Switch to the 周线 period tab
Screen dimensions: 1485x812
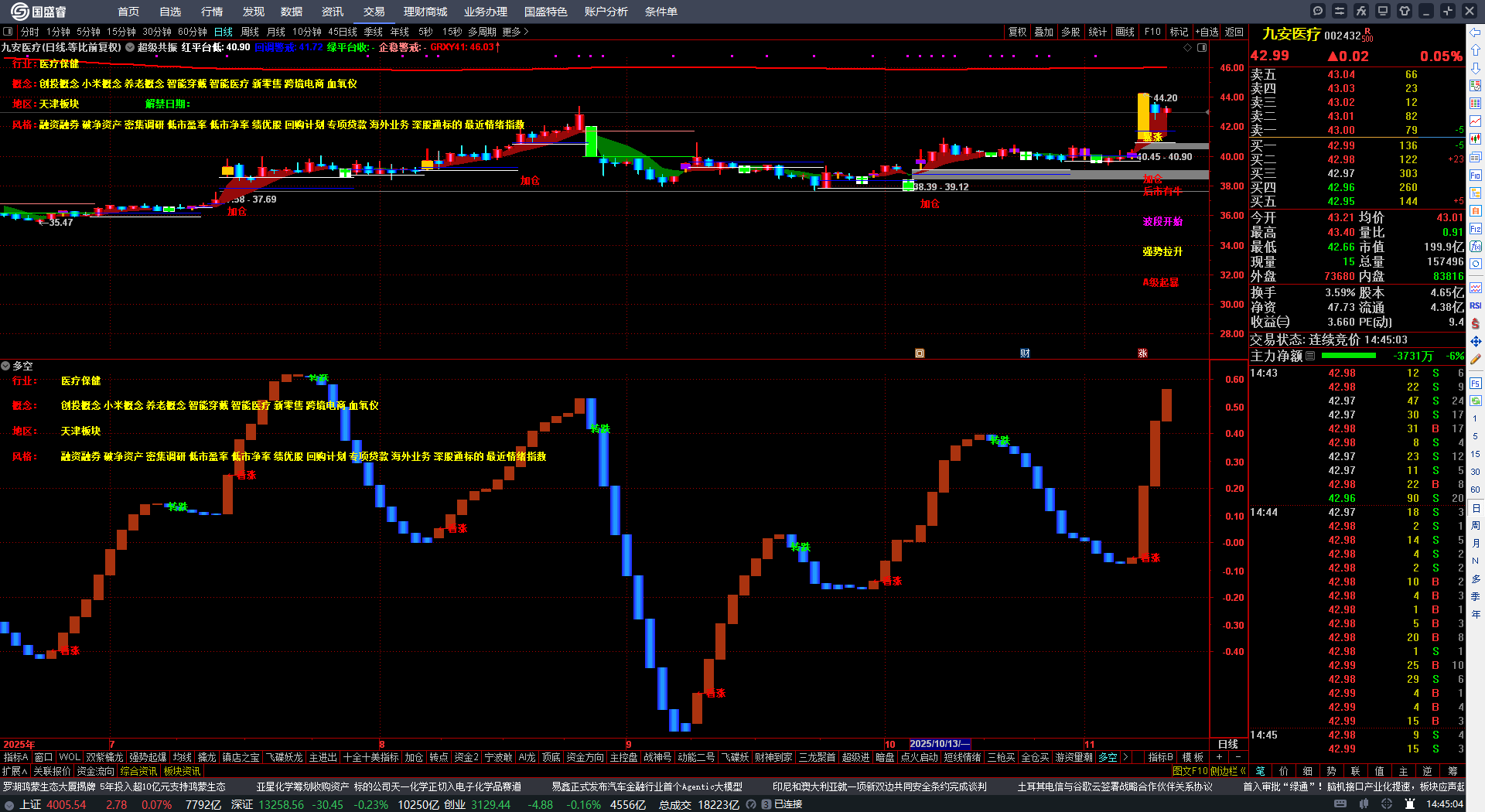click(x=250, y=32)
